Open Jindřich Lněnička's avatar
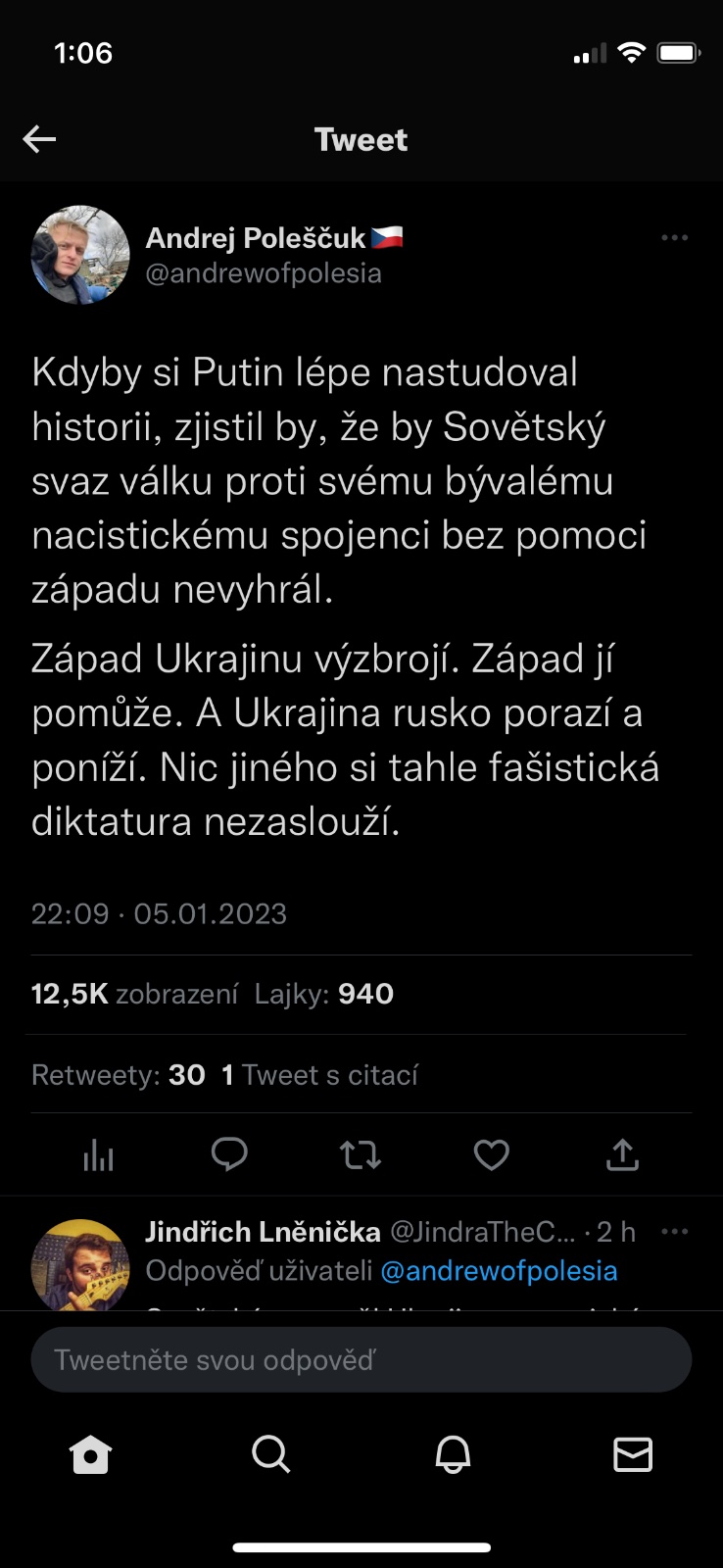This screenshot has width=723, height=1568. [80, 1265]
